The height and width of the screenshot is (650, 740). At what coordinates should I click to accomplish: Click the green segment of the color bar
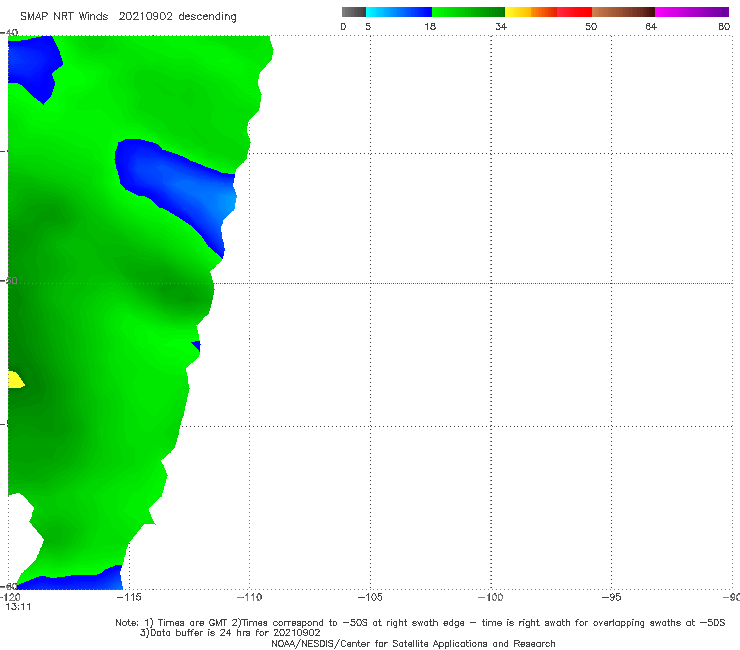click(468, 12)
